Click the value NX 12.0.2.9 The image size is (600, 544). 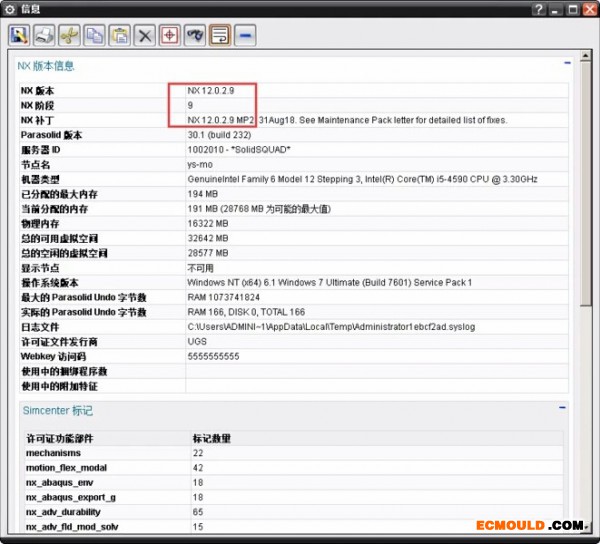point(211,91)
